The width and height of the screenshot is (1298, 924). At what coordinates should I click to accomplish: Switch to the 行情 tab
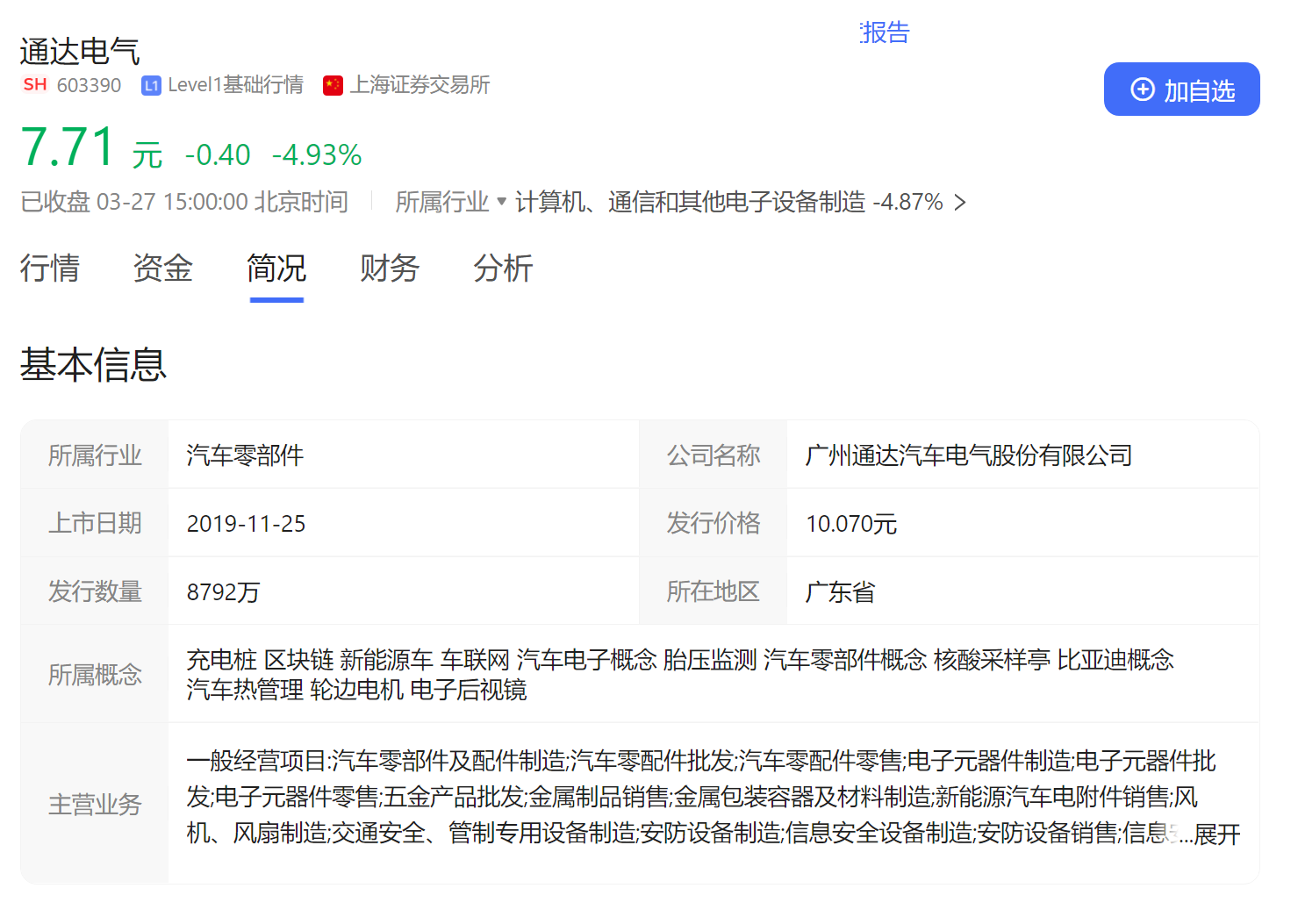50,269
